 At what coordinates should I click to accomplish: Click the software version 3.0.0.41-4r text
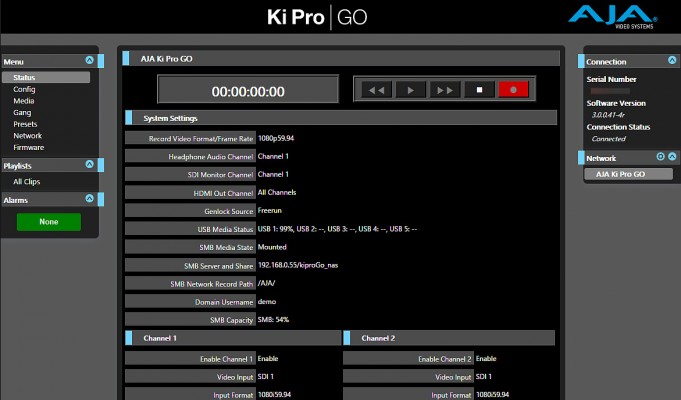click(608, 115)
